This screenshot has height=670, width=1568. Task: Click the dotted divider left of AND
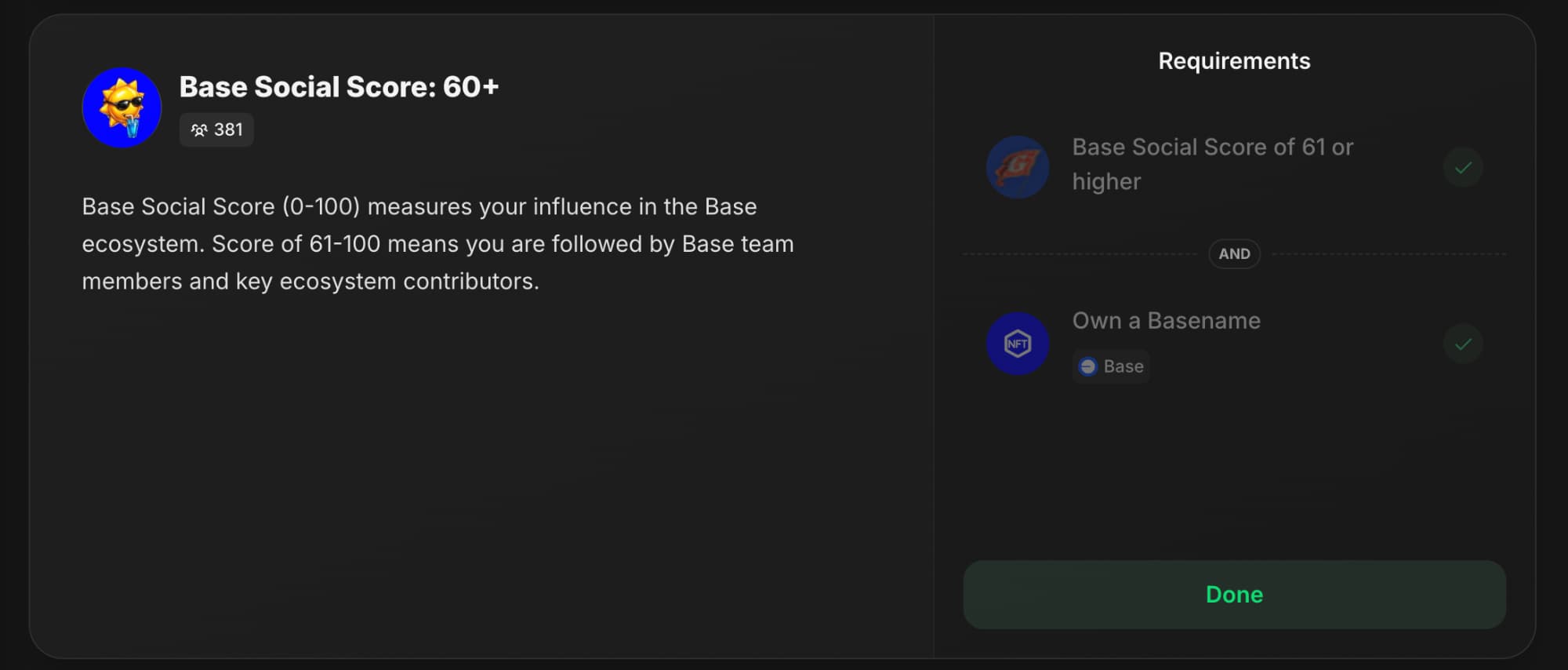pos(1080,254)
